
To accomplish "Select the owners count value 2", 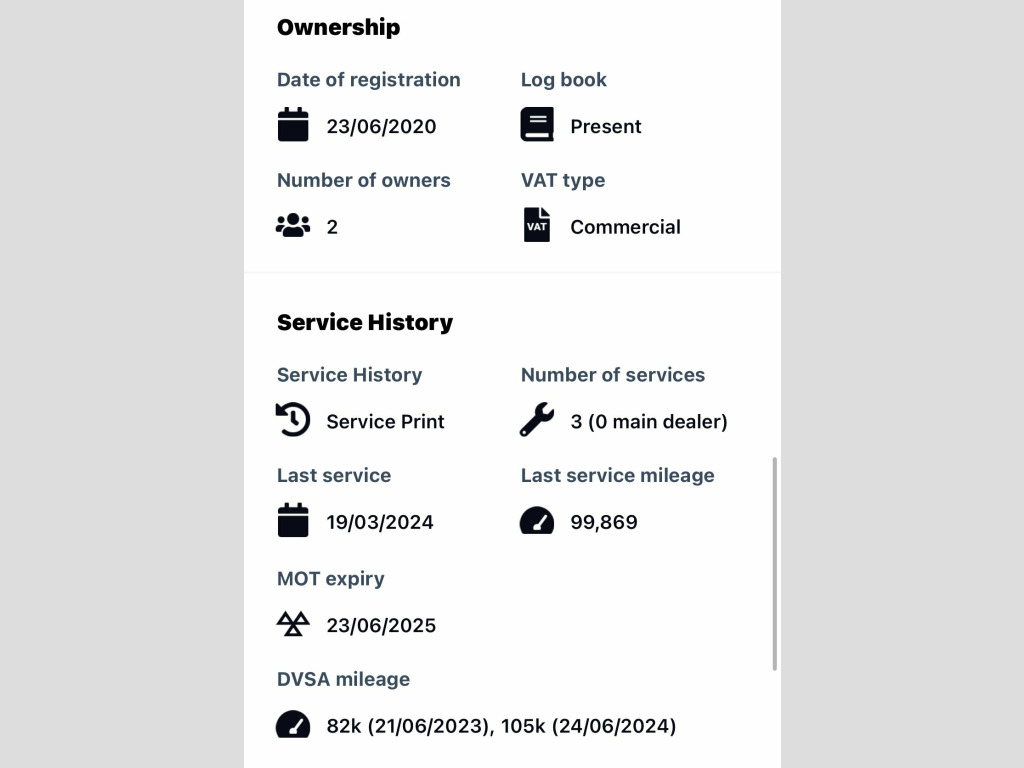I will 332,227.
